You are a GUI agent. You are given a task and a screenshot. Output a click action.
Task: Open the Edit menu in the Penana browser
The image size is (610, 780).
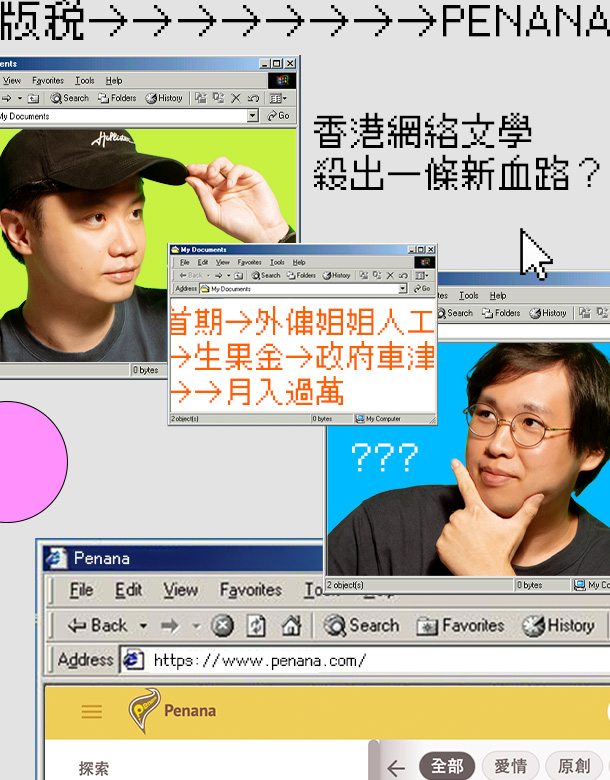(128, 590)
